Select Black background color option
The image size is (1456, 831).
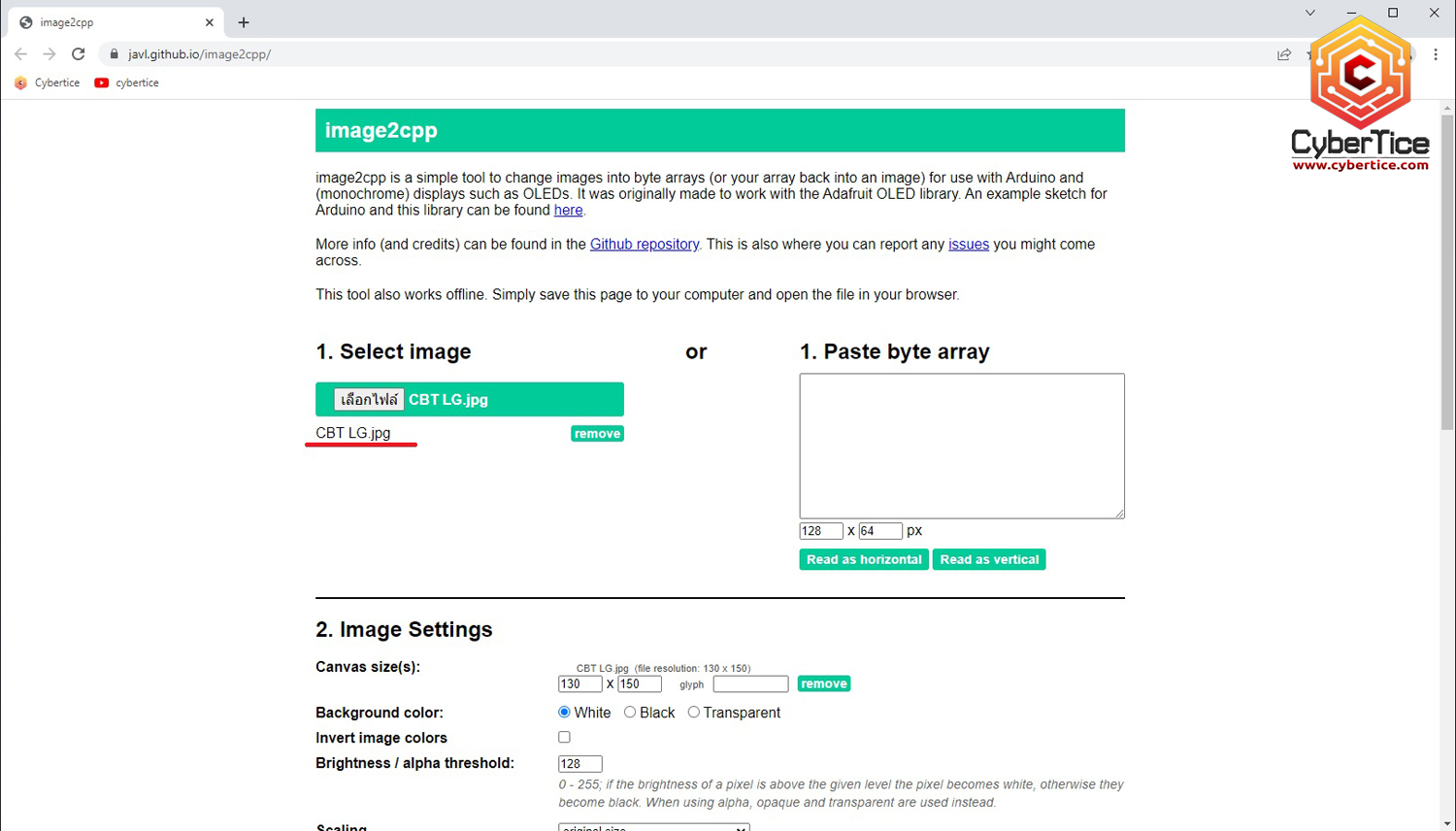[x=630, y=713]
